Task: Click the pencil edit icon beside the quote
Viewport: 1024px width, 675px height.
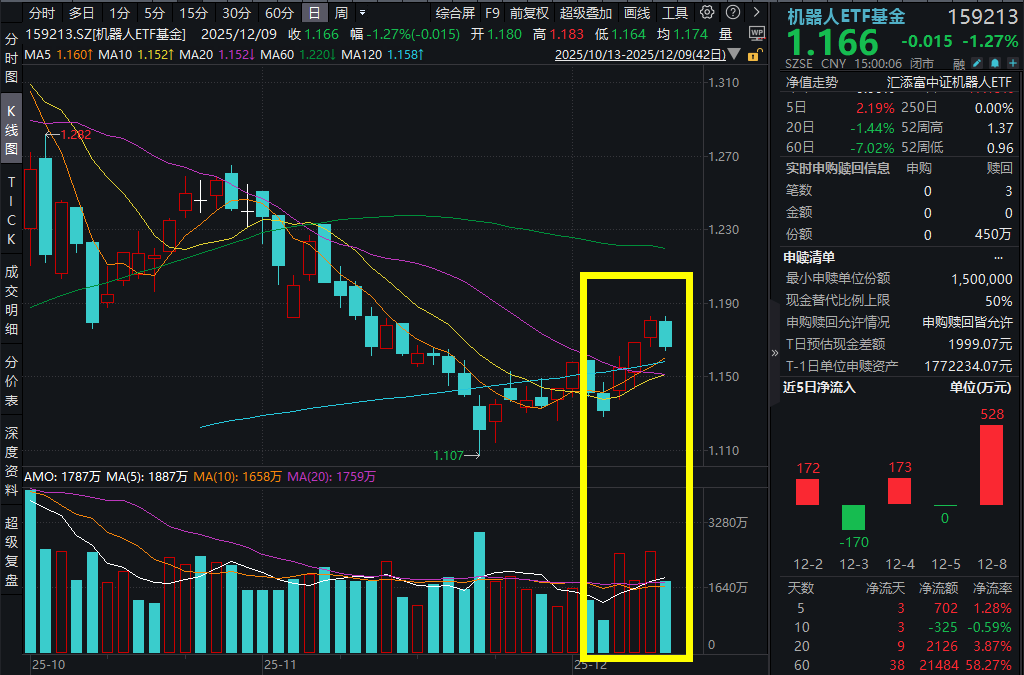Action: 977,62
